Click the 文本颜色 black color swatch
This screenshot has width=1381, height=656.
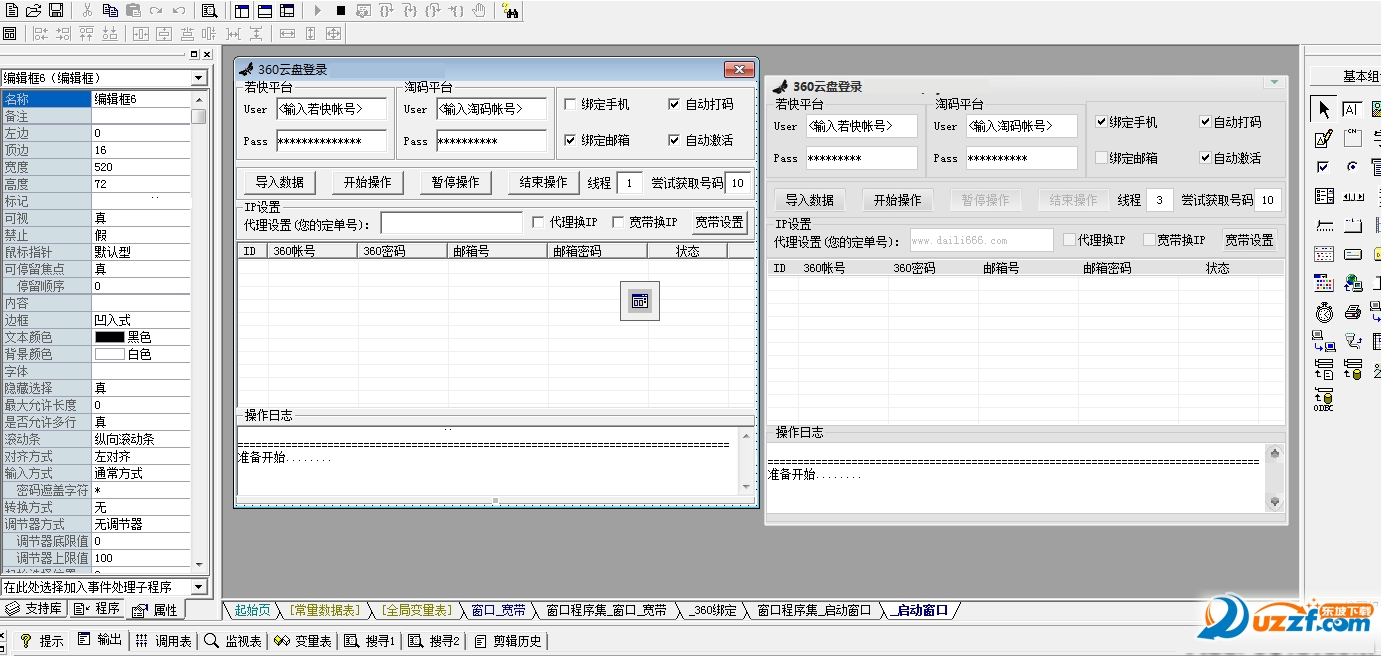click(110, 337)
